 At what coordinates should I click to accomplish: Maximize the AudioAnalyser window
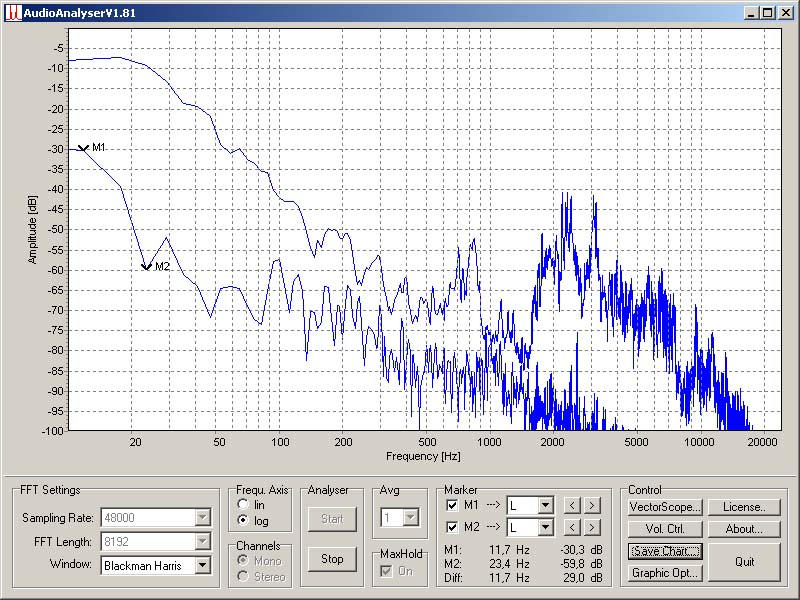coord(767,13)
